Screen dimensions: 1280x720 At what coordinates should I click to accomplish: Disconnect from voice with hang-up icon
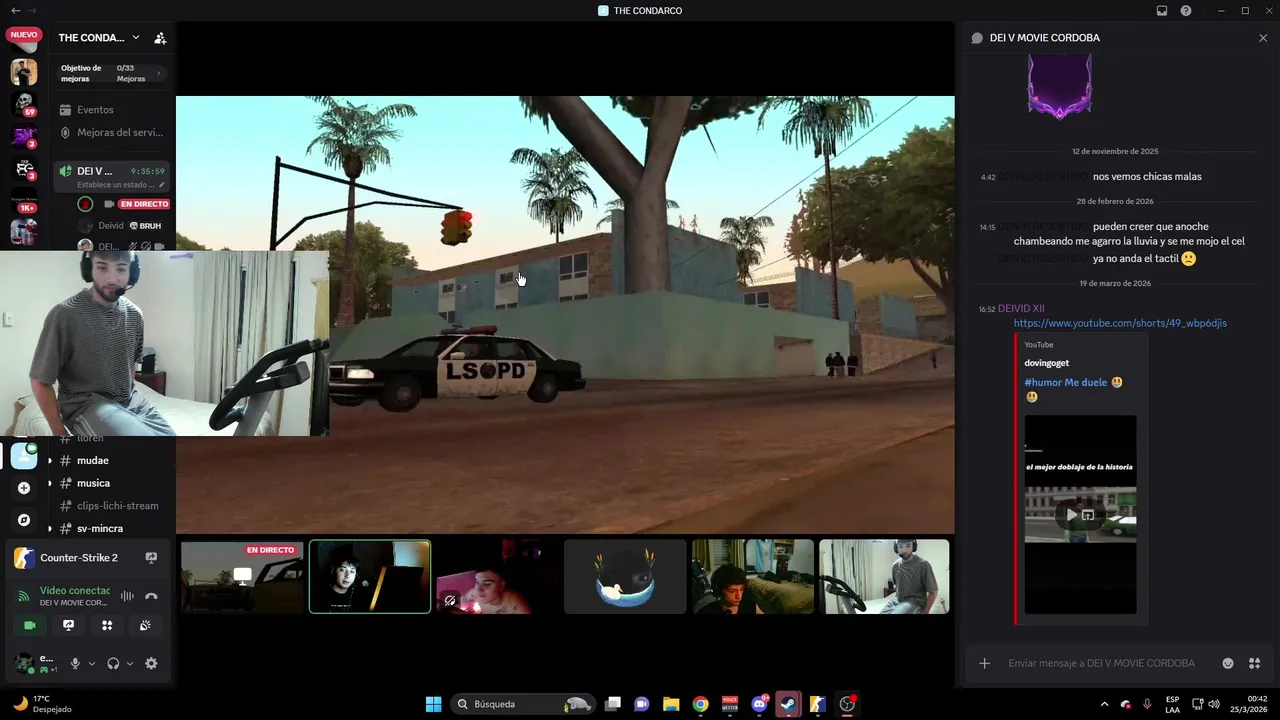(151, 596)
